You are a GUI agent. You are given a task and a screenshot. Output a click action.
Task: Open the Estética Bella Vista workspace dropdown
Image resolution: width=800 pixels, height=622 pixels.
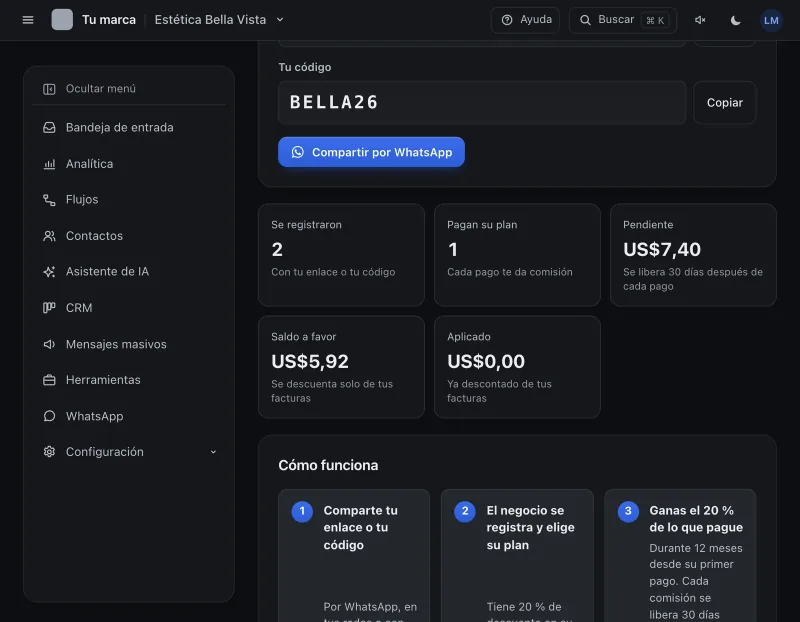tap(219, 20)
